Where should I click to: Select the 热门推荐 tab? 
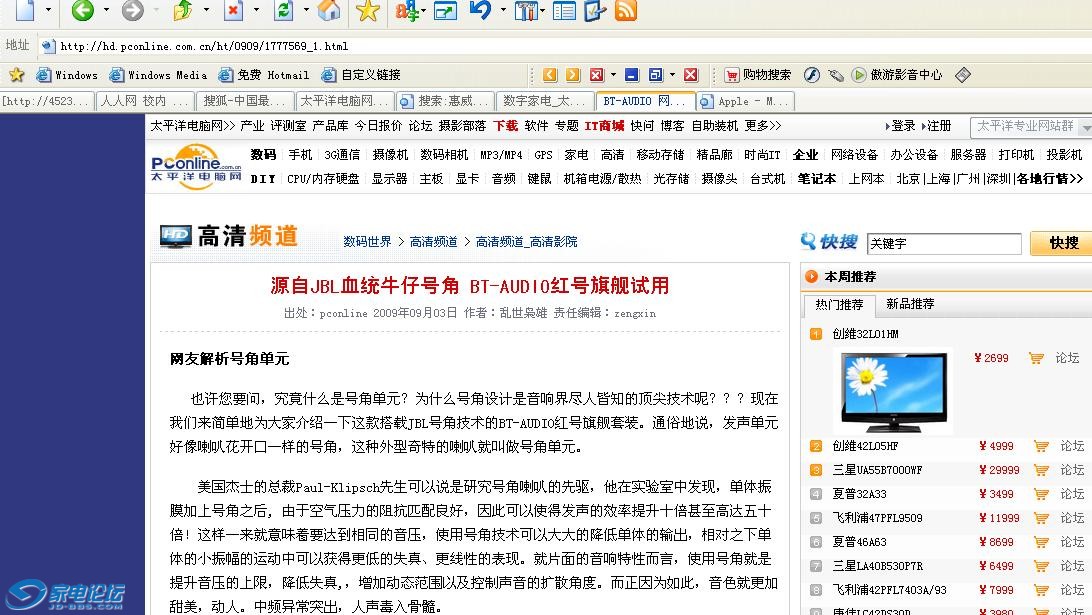click(839, 304)
